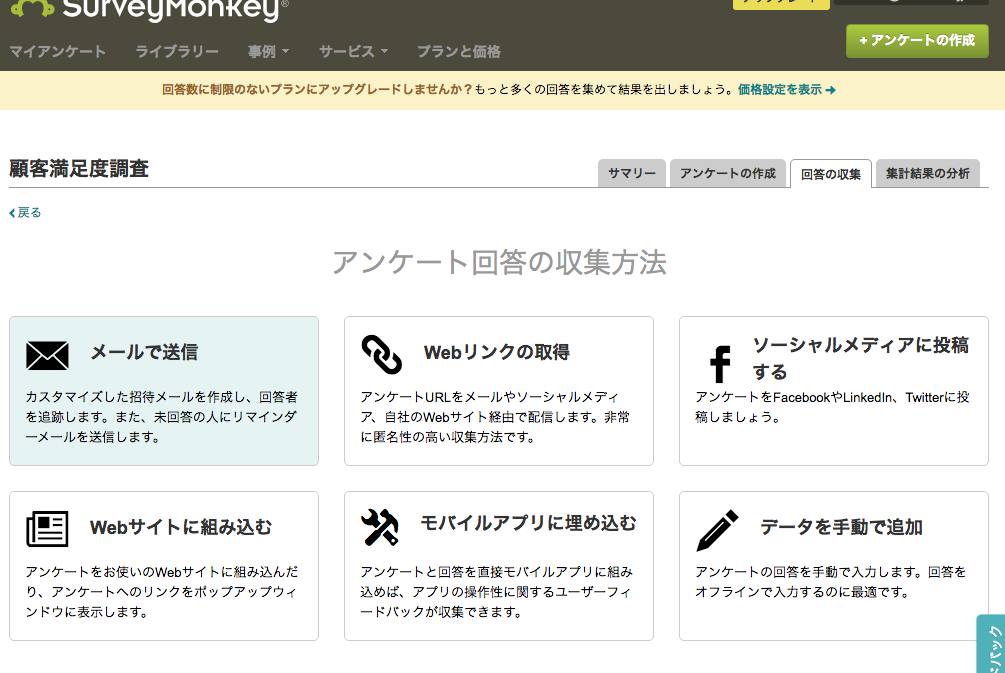Click the SurveyMonkey logo

(x=149, y=9)
